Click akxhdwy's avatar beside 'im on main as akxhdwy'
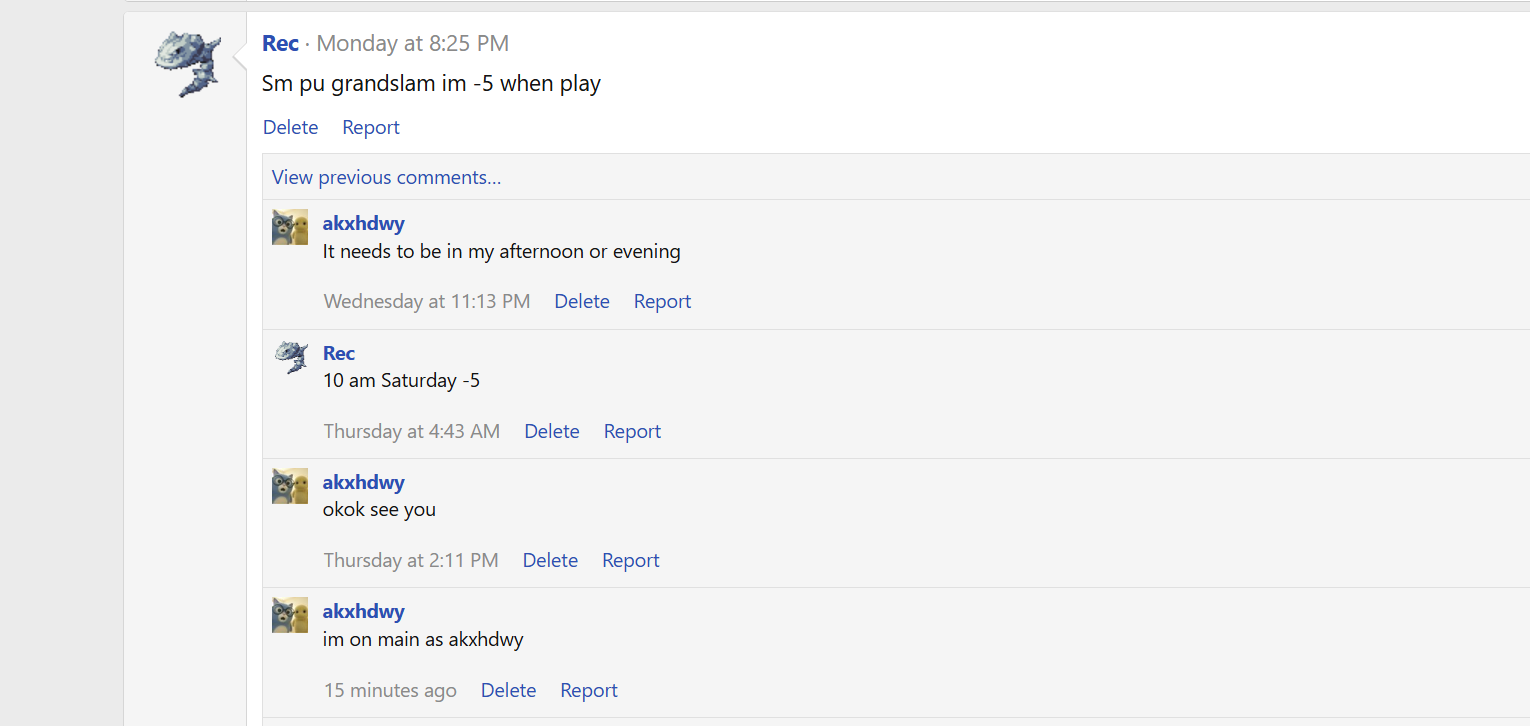 pyautogui.click(x=290, y=615)
